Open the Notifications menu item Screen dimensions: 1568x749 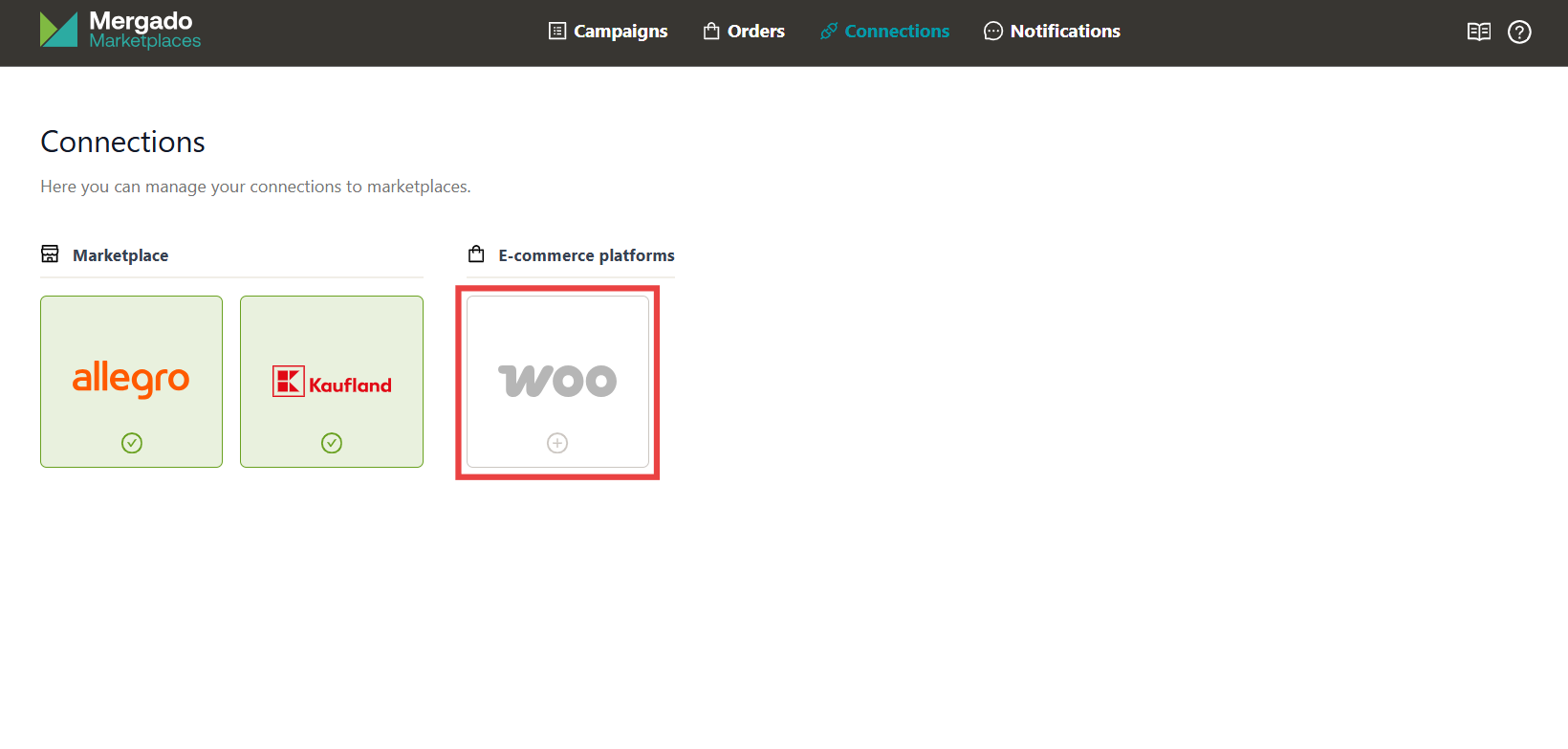click(1052, 32)
